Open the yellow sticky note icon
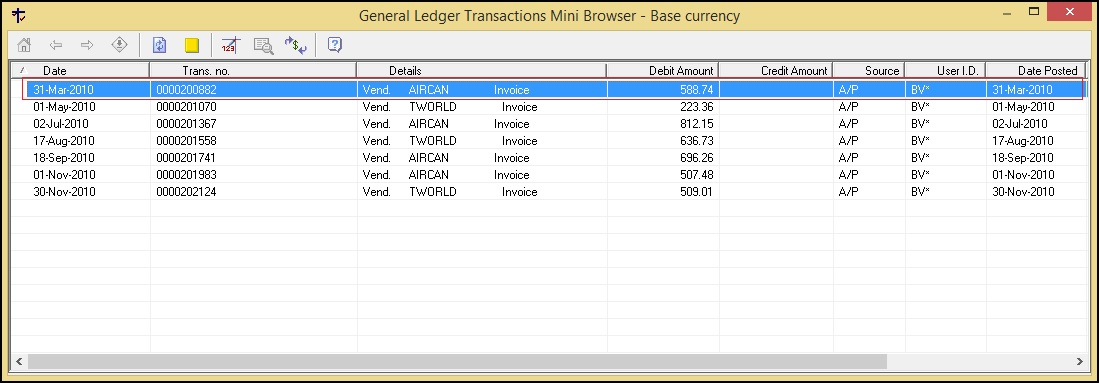1099x383 pixels. point(192,46)
